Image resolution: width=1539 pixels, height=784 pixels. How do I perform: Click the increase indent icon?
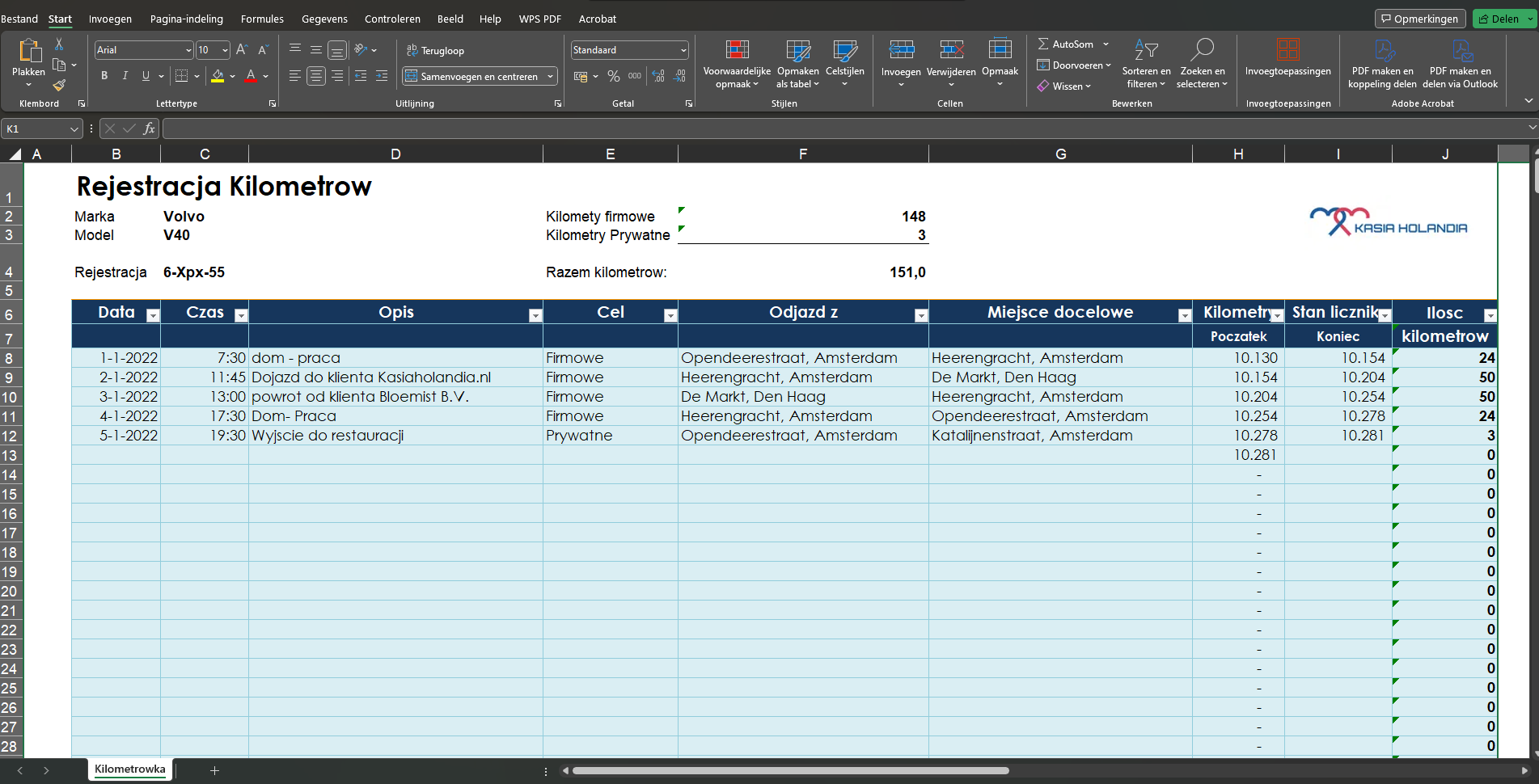382,76
